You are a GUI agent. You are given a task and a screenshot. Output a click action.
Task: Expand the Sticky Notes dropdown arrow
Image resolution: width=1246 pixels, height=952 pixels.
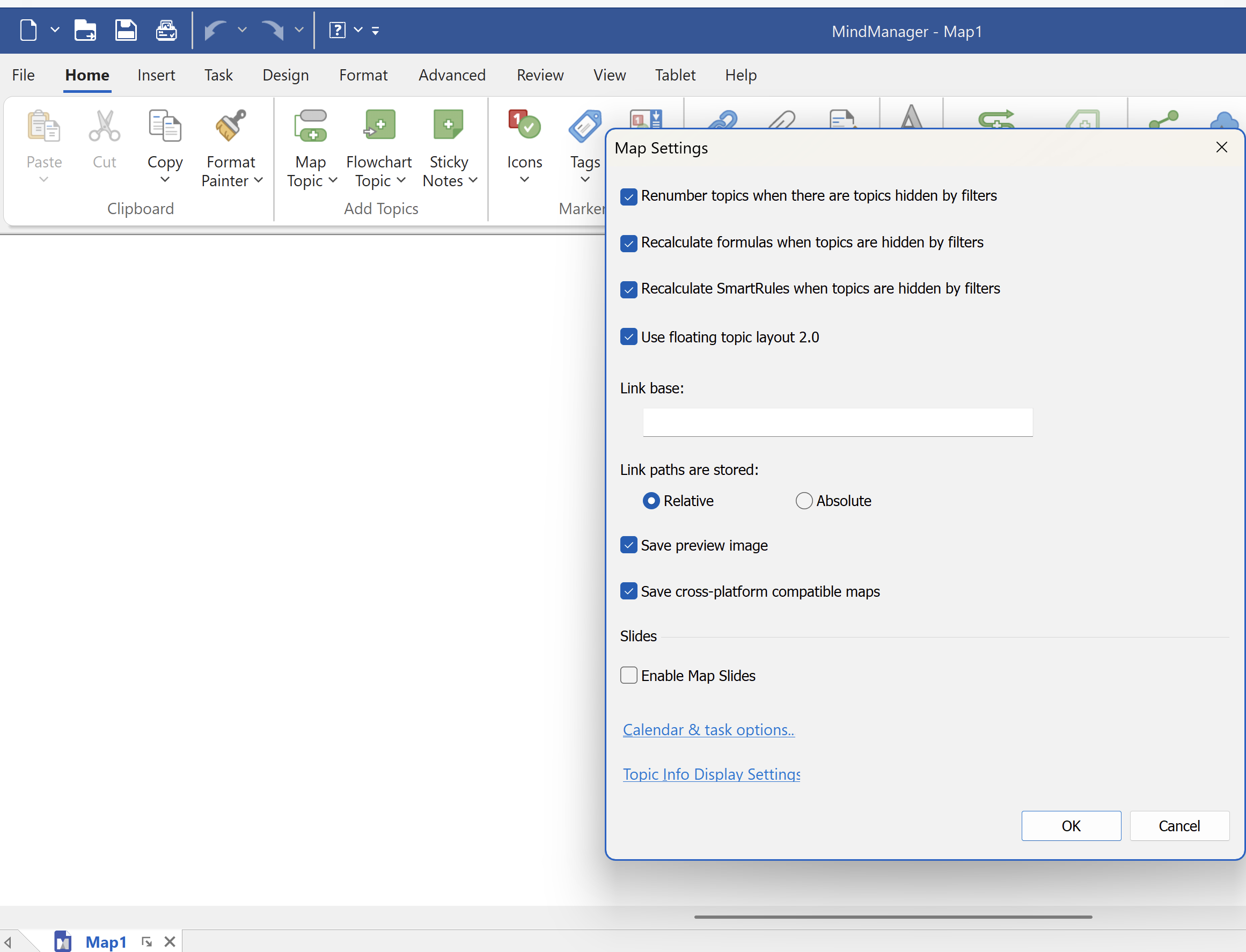coord(473,180)
